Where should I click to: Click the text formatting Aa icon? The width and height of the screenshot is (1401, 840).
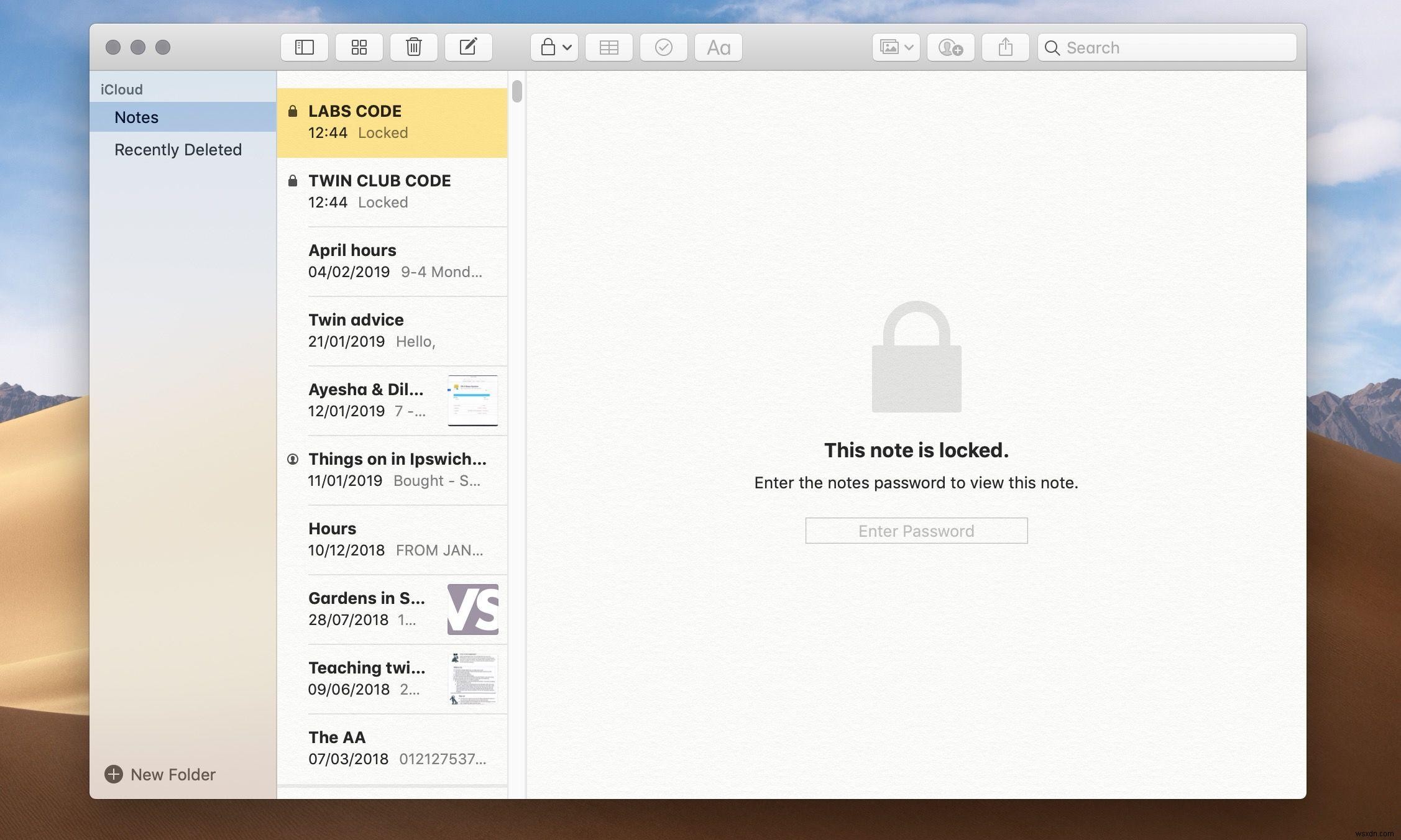(x=718, y=46)
